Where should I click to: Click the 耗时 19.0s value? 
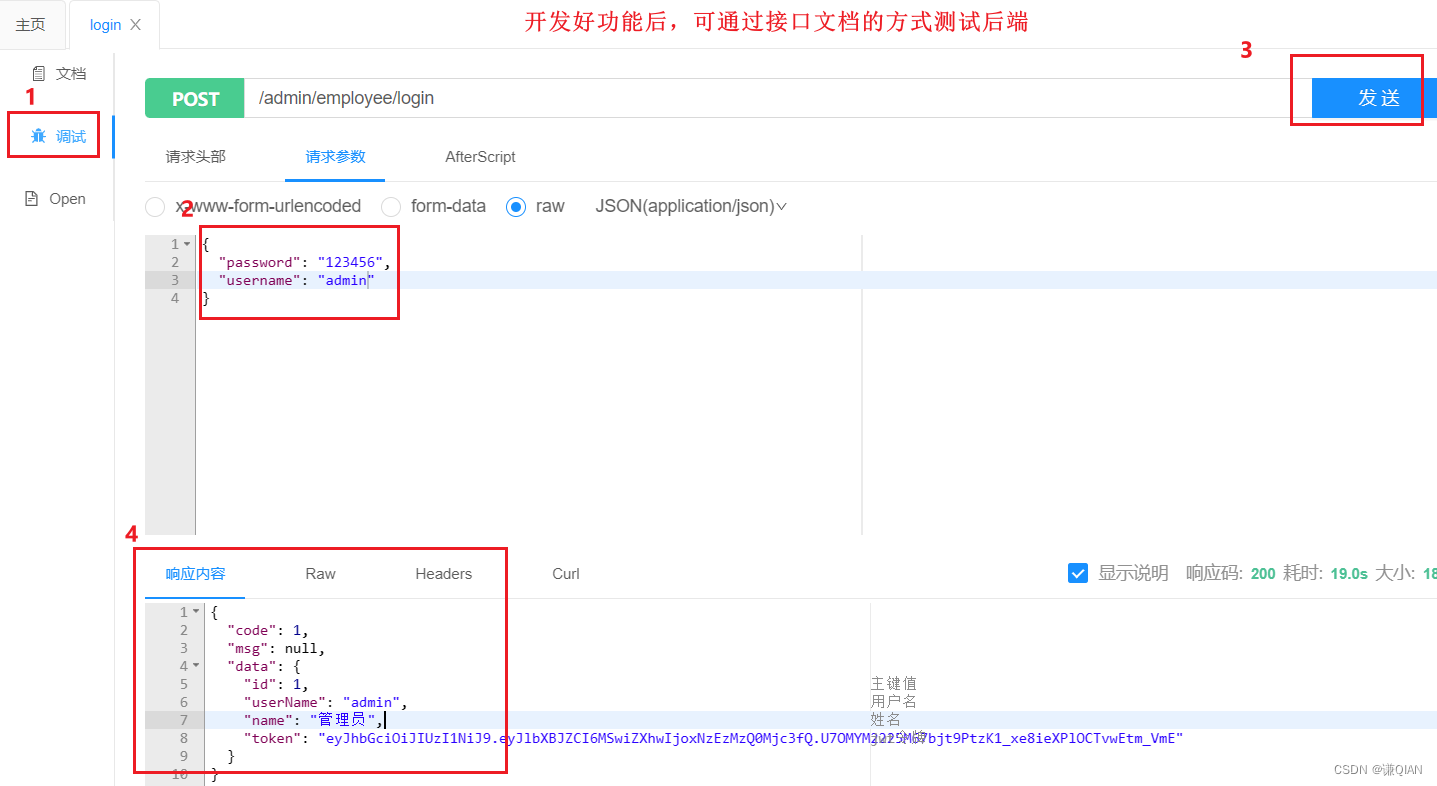pos(1349,574)
